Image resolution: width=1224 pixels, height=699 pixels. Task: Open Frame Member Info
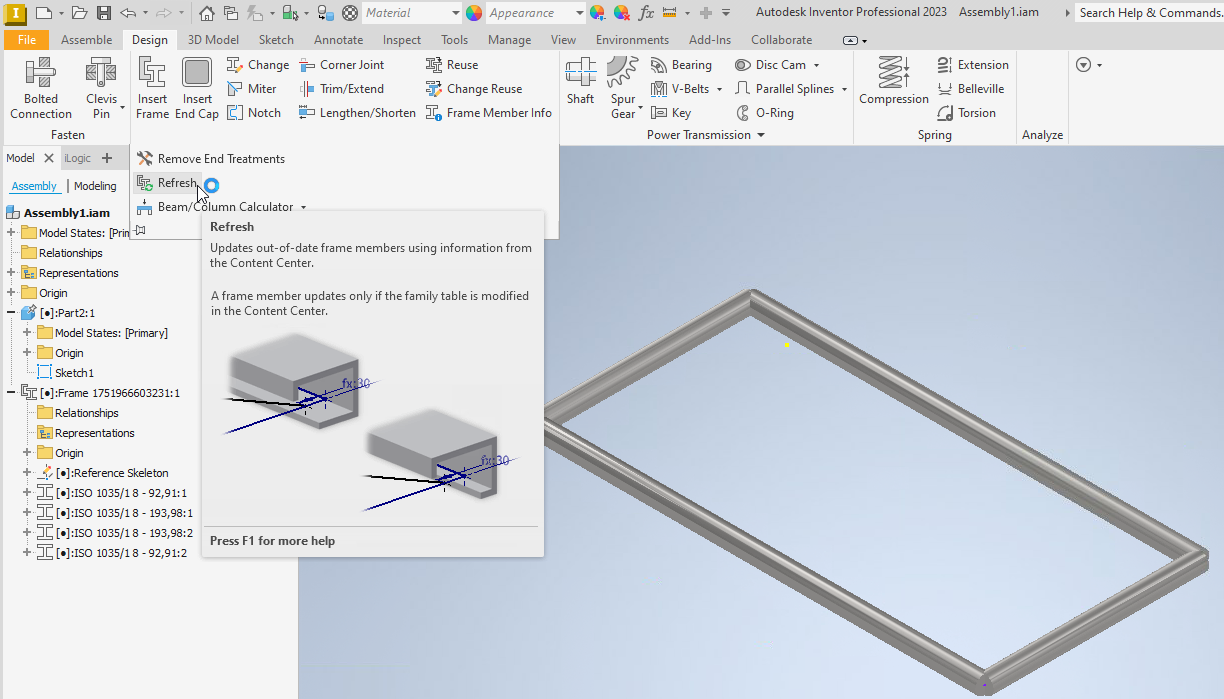tap(489, 113)
